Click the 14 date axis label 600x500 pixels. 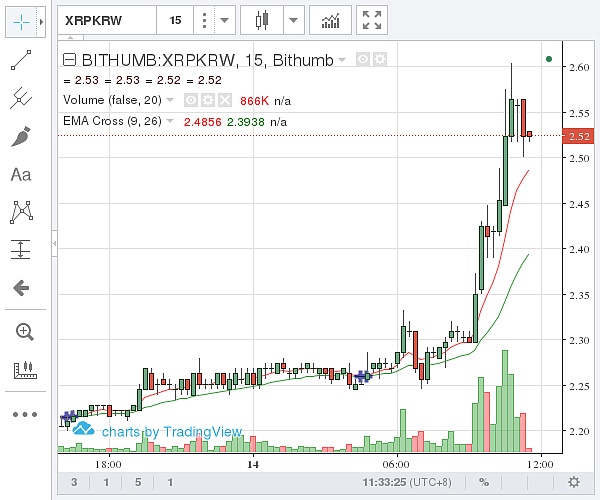[x=253, y=464]
